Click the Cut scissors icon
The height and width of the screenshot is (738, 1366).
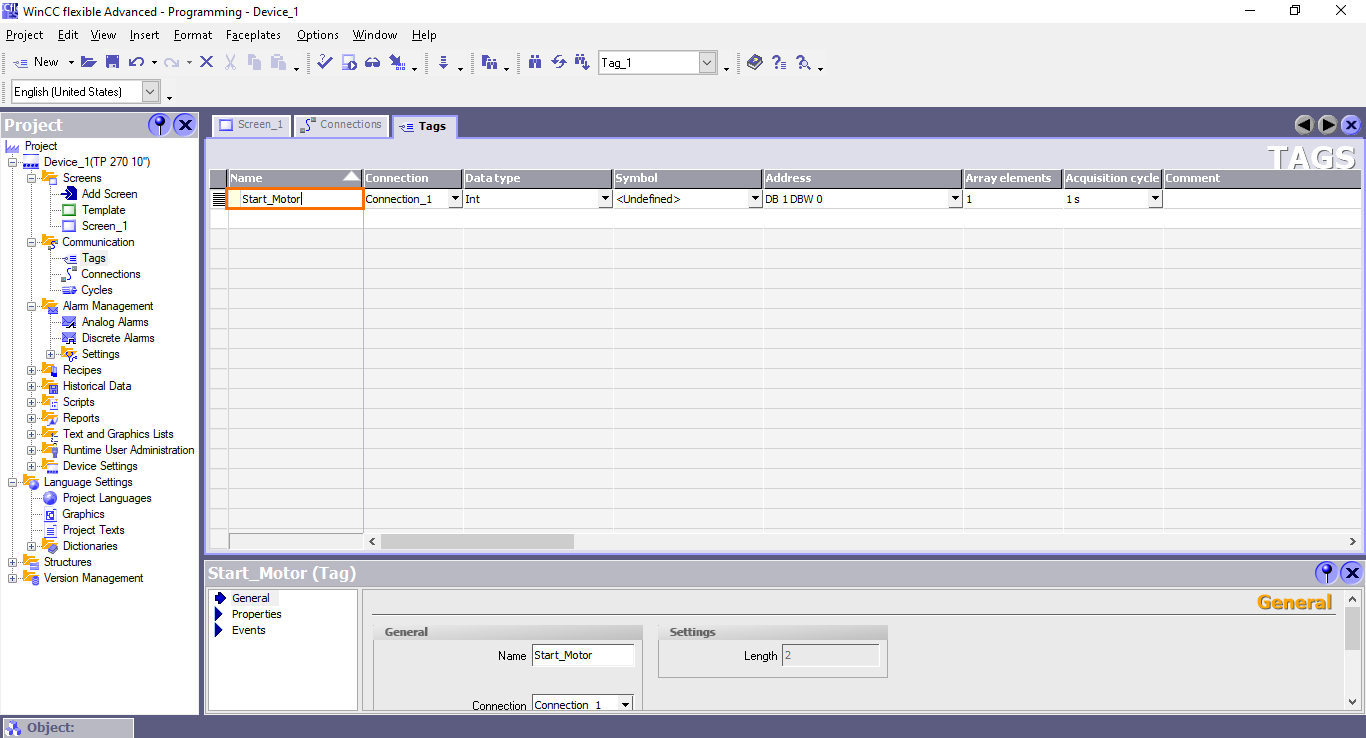(x=230, y=62)
